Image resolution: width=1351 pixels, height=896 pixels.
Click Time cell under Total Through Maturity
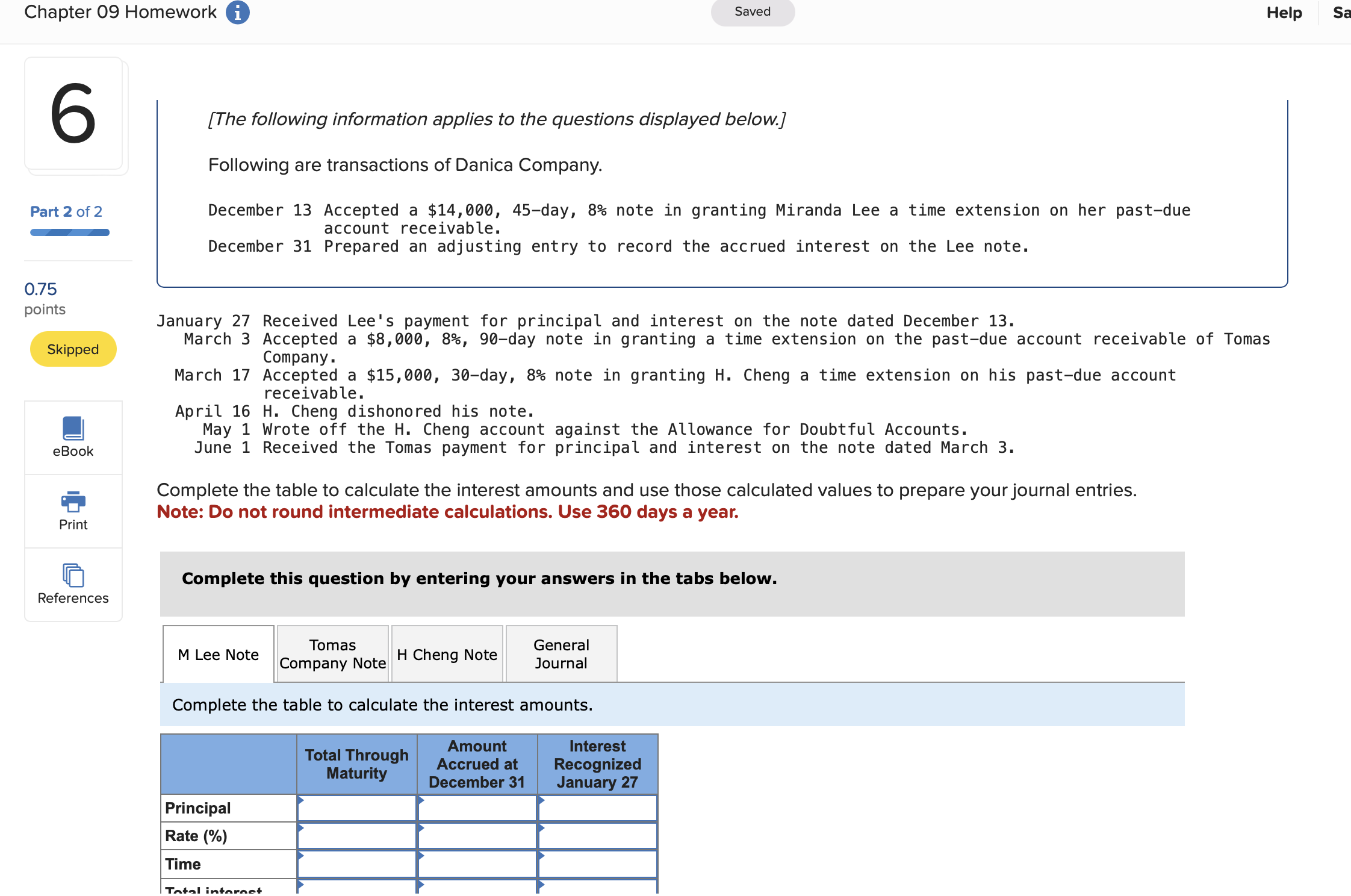click(x=357, y=864)
